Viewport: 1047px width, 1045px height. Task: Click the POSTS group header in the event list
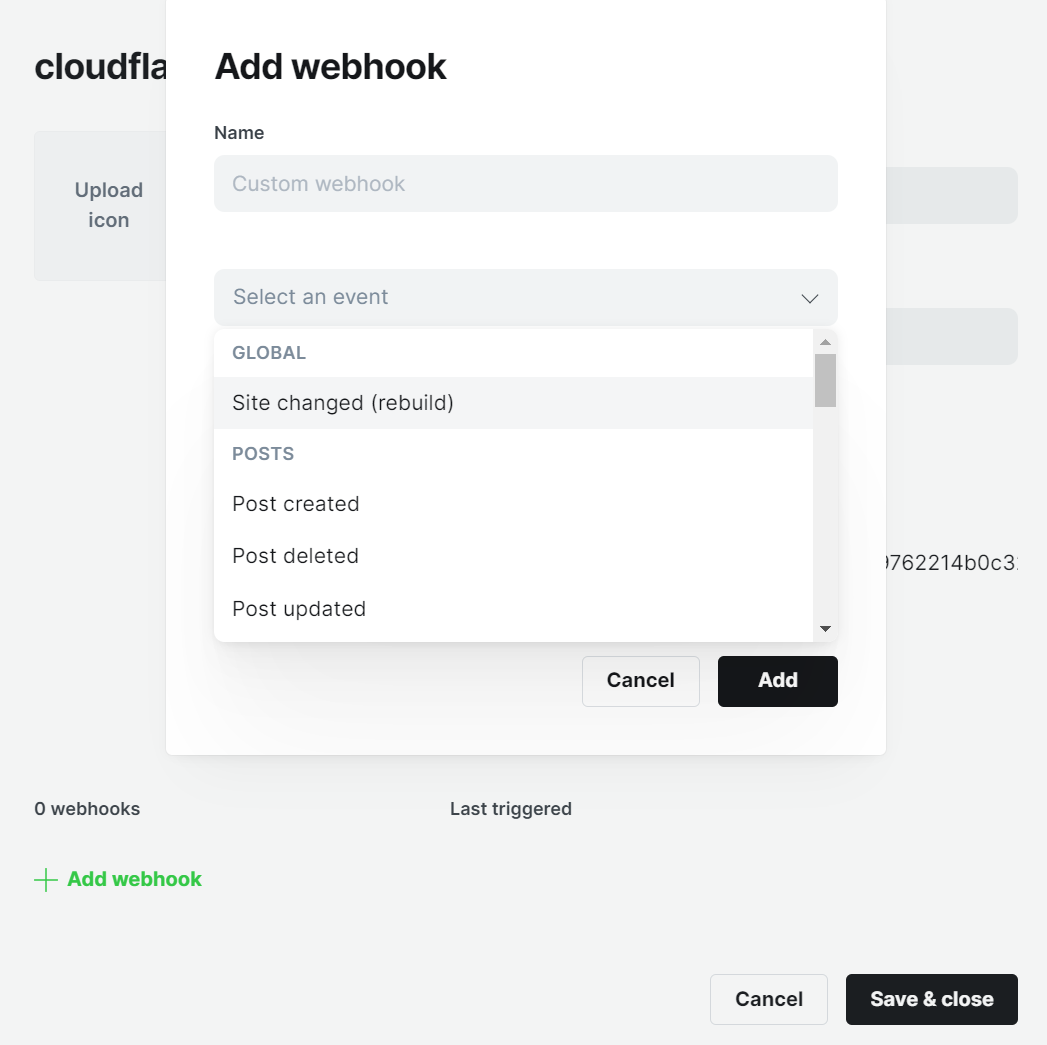[x=263, y=454]
